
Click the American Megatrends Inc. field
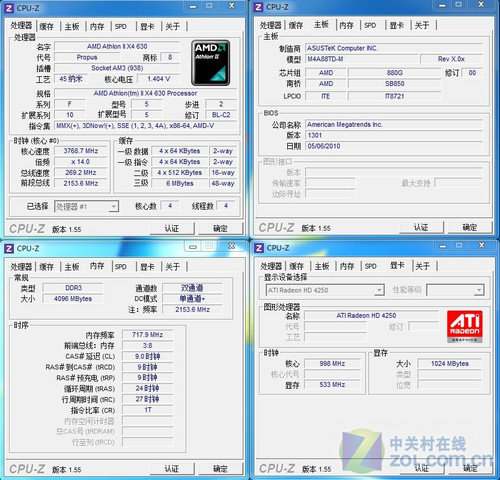click(x=394, y=124)
